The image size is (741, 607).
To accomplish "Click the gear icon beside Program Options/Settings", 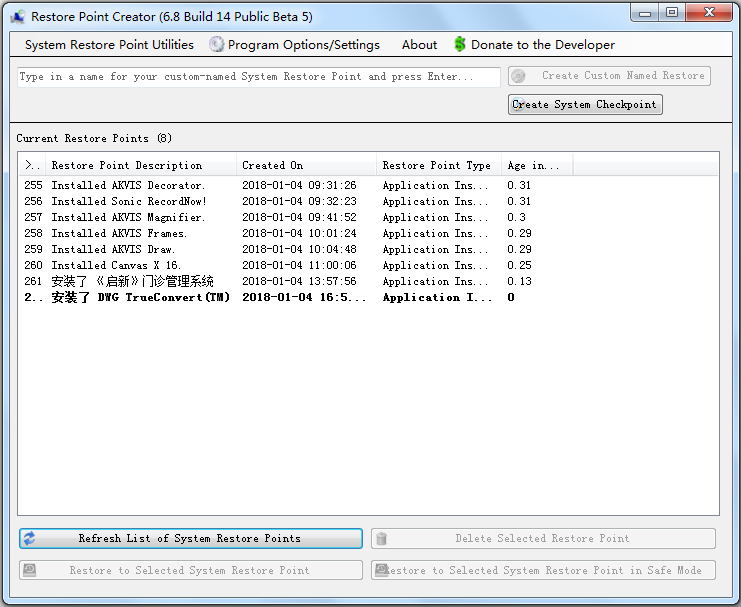I will click(x=216, y=44).
